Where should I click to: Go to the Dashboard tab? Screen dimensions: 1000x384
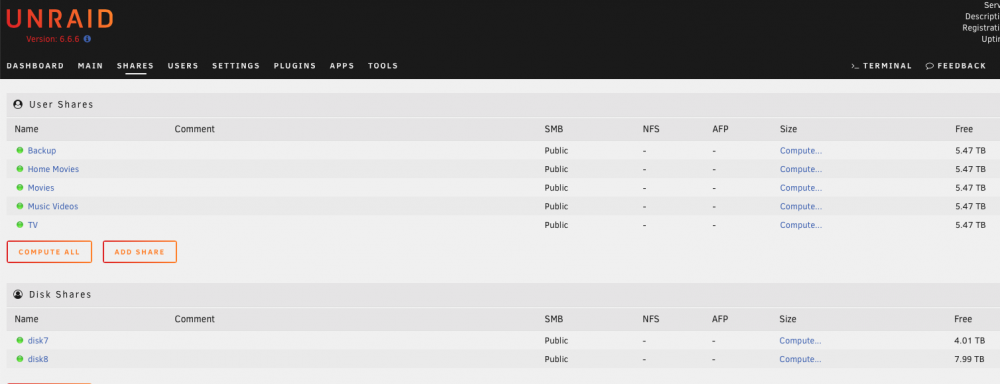point(35,66)
